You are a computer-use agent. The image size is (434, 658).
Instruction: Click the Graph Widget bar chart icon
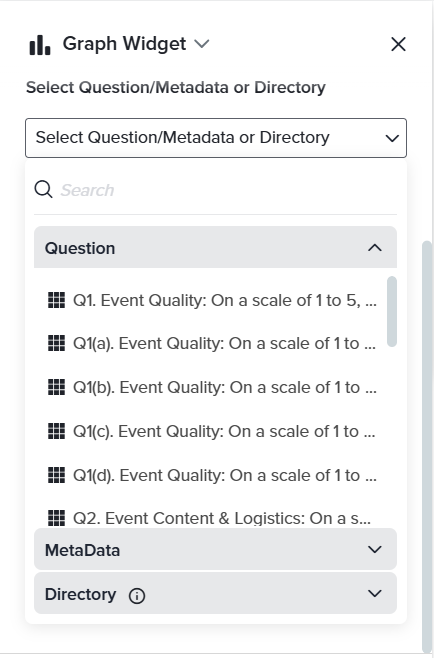click(x=40, y=44)
